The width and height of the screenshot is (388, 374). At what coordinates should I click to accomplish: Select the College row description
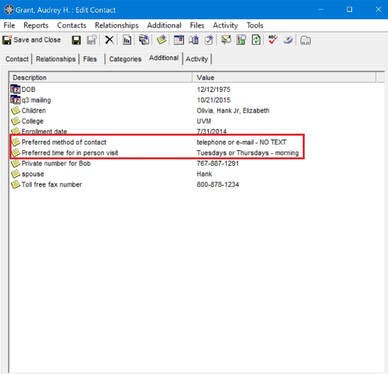click(32, 121)
